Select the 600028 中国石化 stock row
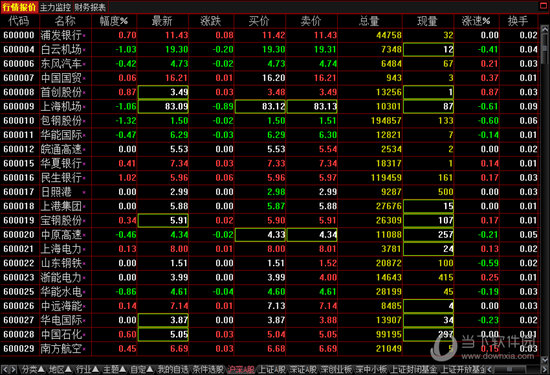550x375 pixels. tap(269, 334)
